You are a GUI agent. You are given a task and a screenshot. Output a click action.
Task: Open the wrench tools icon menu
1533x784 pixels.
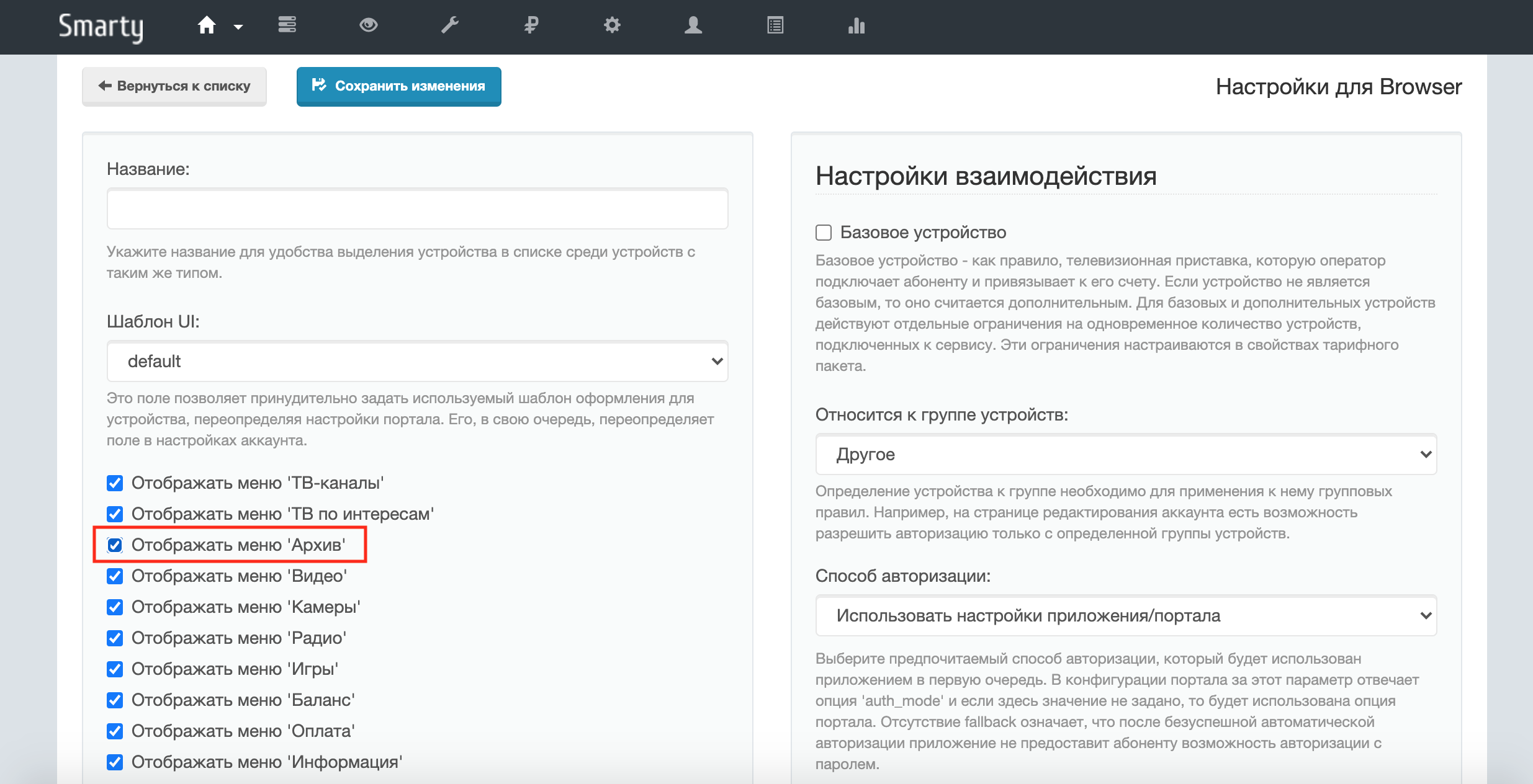point(450,25)
